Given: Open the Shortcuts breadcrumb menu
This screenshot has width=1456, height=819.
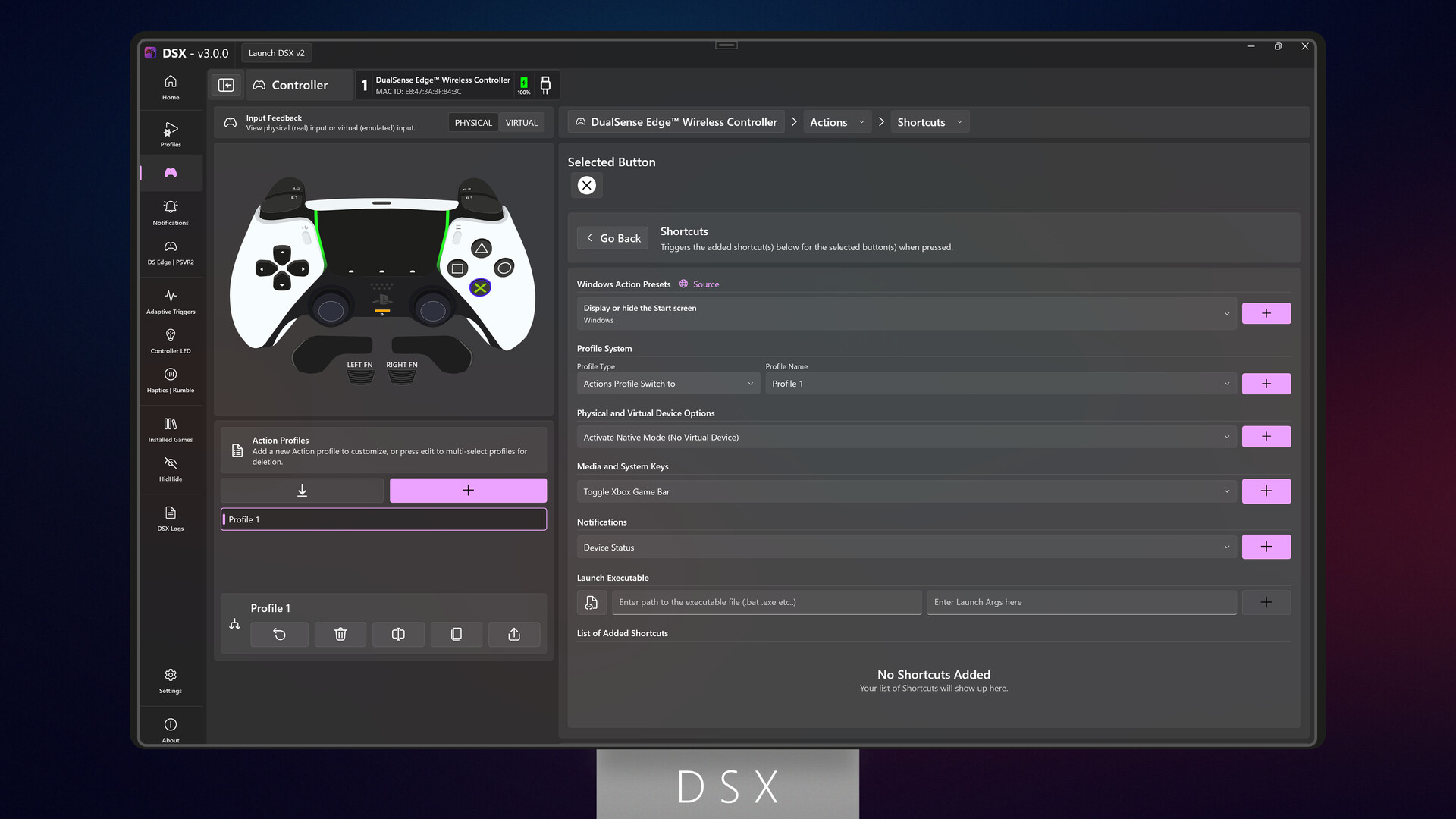Looking at the screenshot, I should point(929,121).
